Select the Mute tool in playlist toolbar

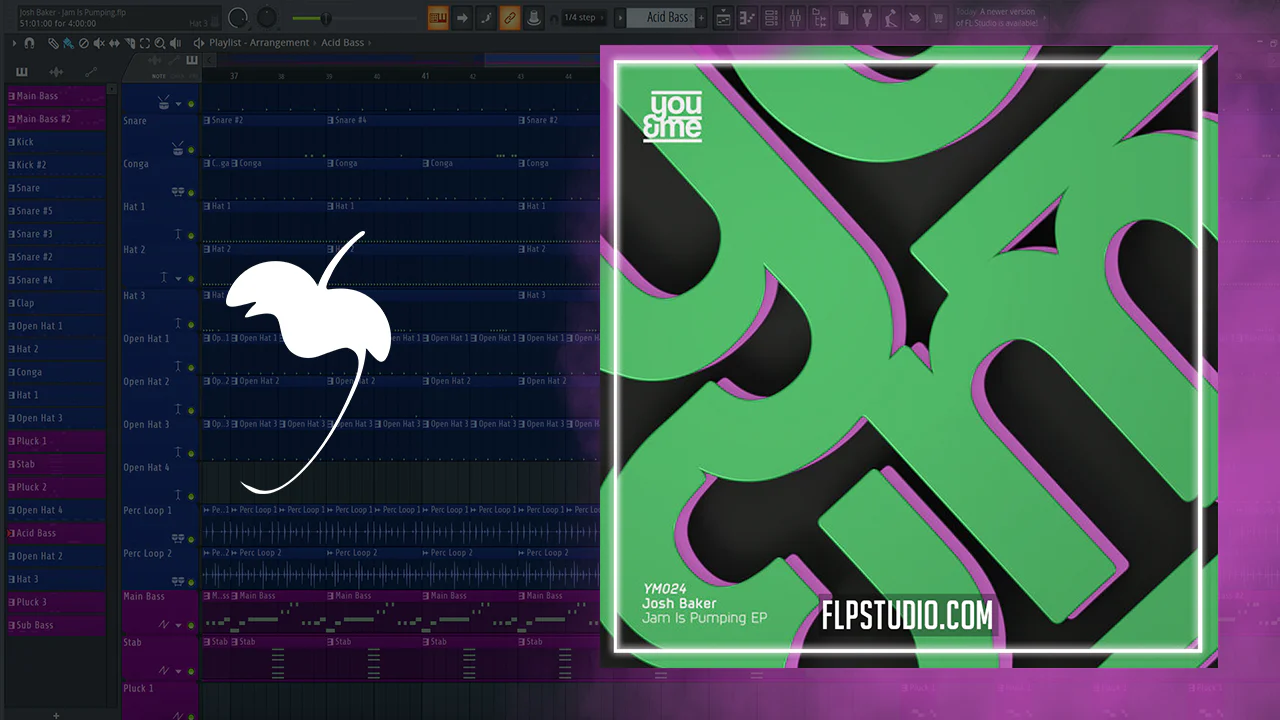tap(98, 43)
